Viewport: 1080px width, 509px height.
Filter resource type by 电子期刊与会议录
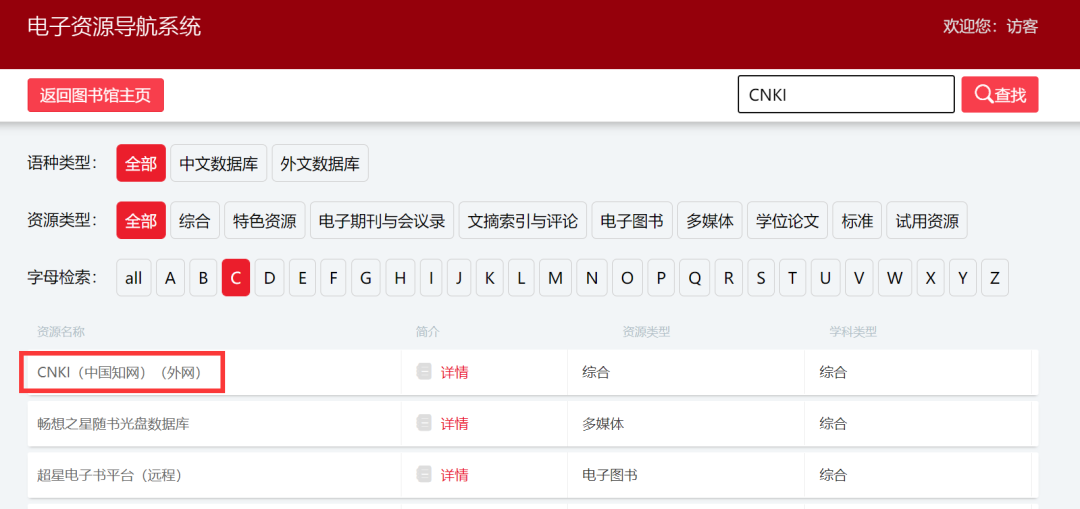click(x=382, y=221)
